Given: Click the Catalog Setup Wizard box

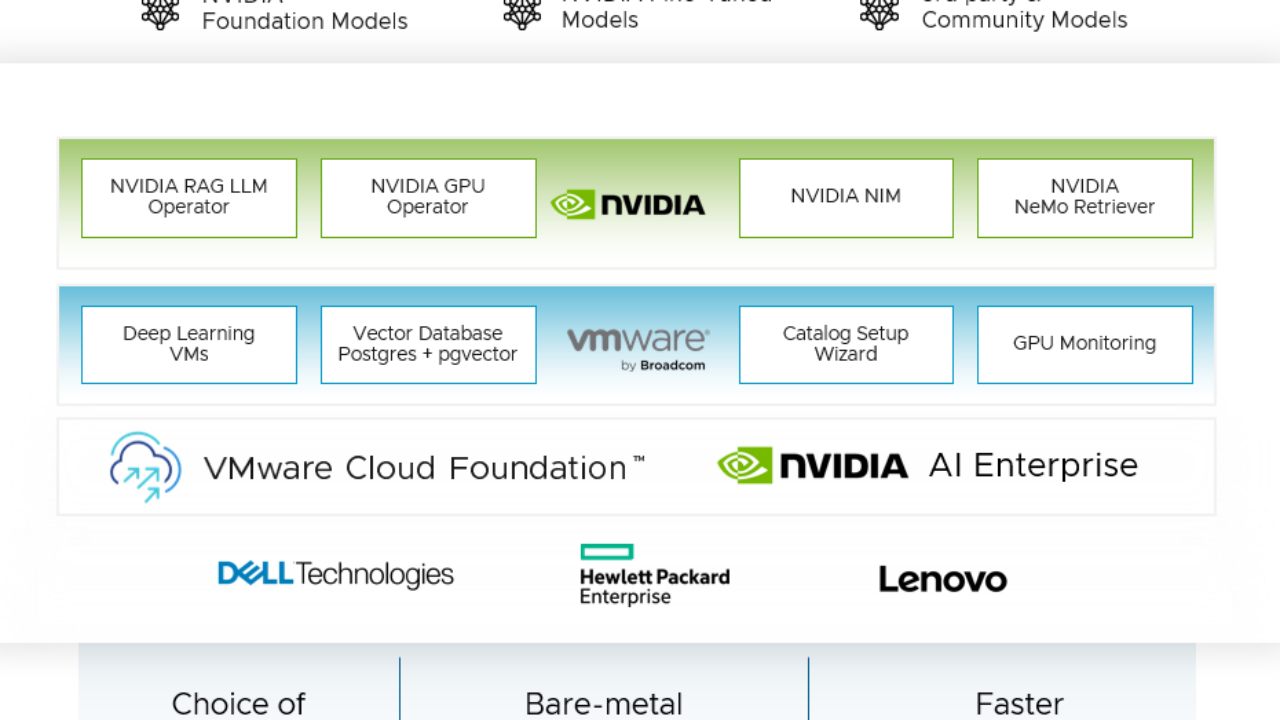Looking at the screenshot, I should pos(846,345).
